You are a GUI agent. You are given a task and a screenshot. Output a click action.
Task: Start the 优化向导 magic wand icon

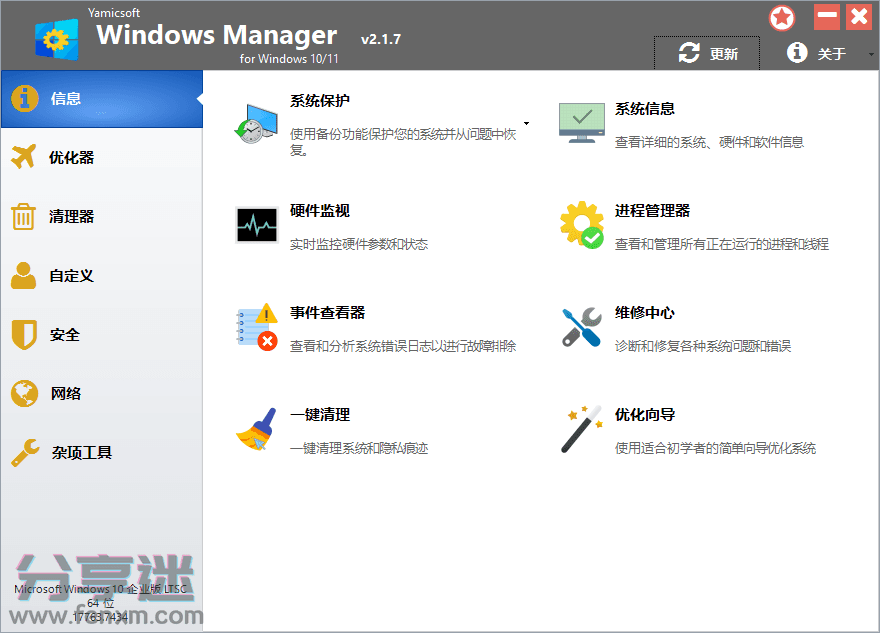[x=581, y=430]
